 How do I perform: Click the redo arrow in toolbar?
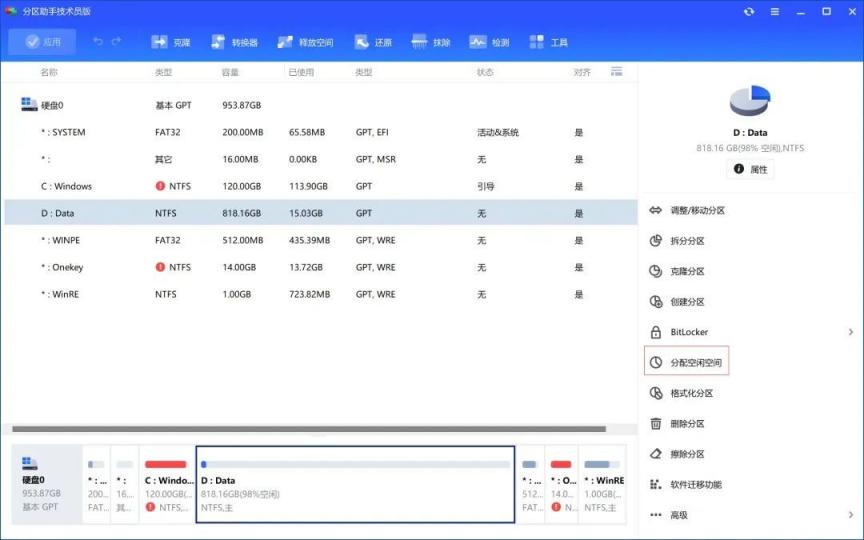point(117,42)
